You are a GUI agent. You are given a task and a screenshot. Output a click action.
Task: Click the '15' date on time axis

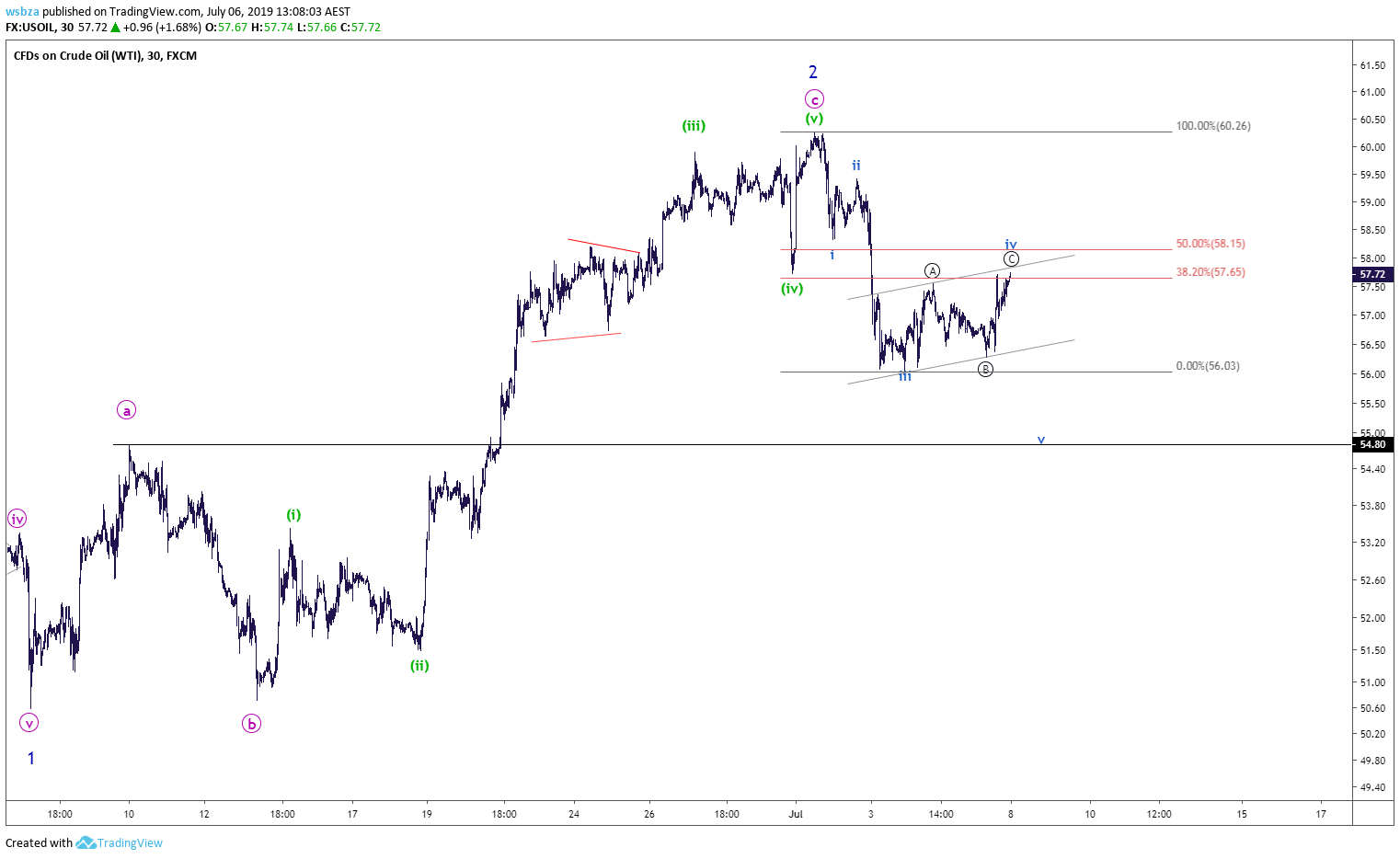[1242, 814]
